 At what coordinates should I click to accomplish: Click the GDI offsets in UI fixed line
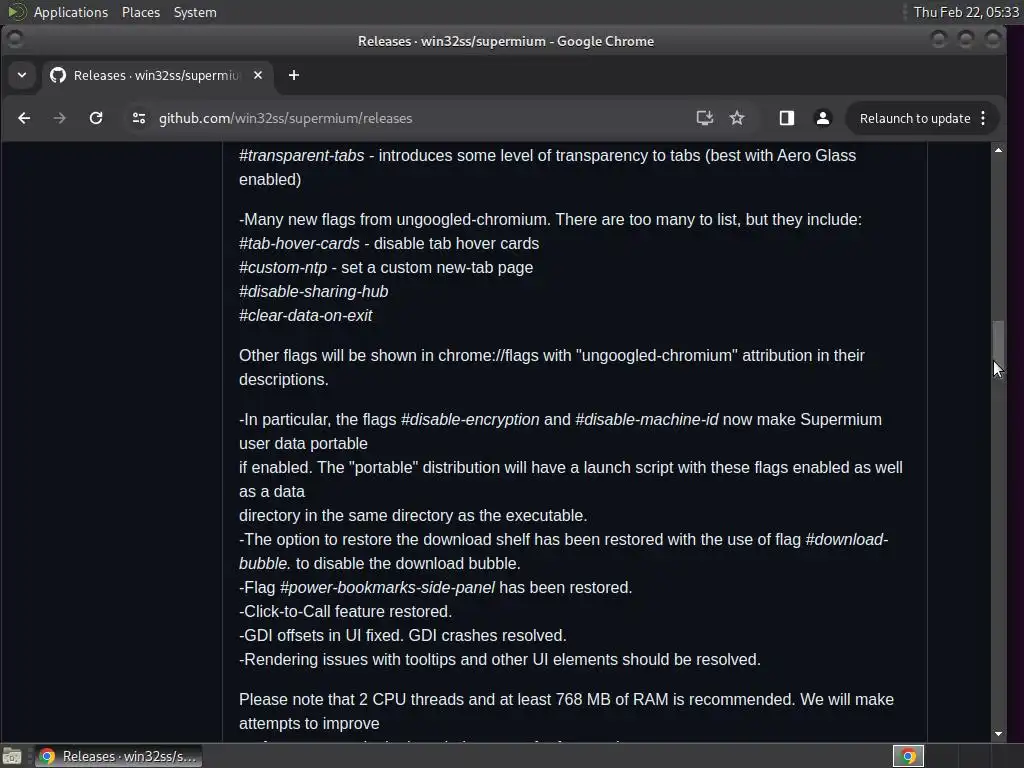point(403,635)
